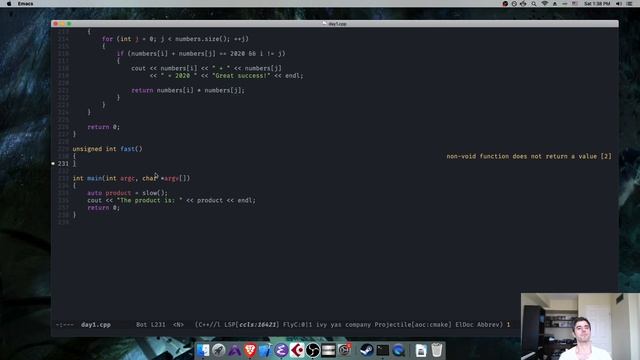Switch to Emacs via its Dock icon
The image size is (640, 360).
point(281,350)
